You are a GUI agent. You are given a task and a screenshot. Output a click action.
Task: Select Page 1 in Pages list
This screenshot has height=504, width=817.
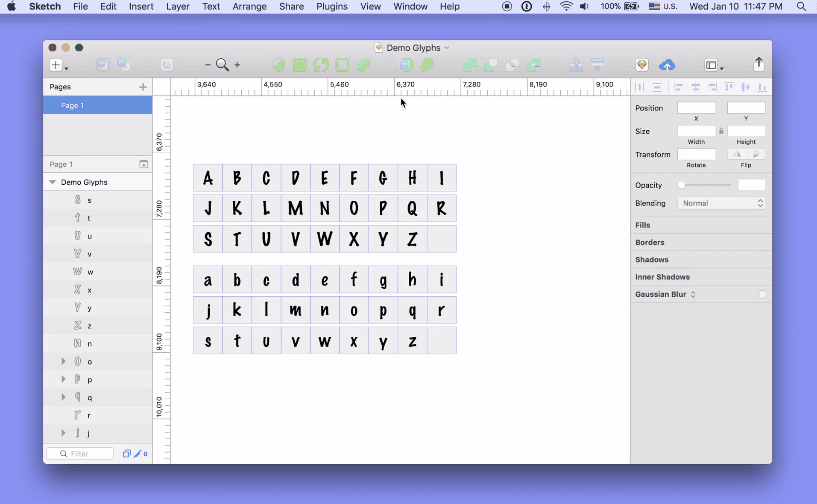tap(97, 105)
